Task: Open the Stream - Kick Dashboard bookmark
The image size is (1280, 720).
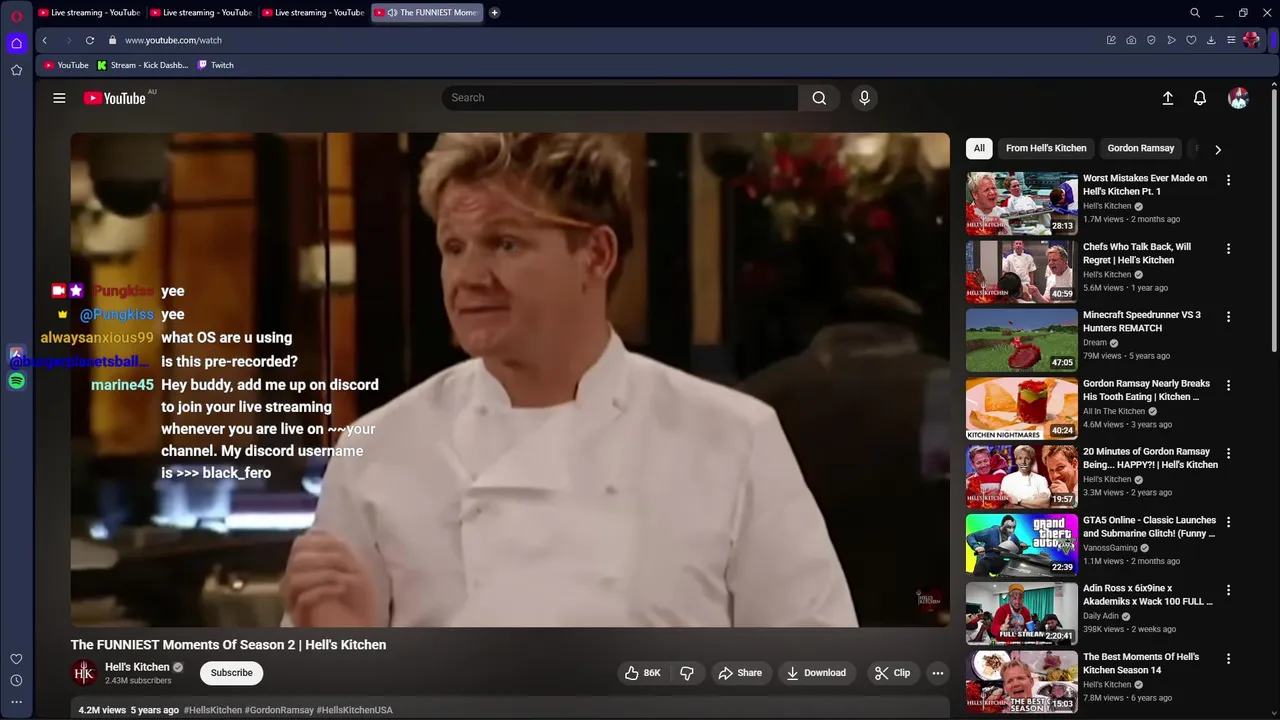Action: coord(142,65)
